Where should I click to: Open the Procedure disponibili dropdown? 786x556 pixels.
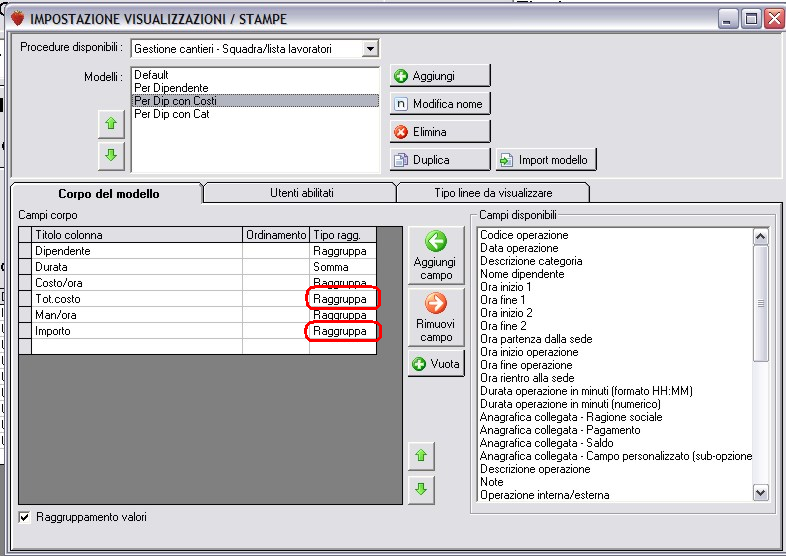pos(370,49)
